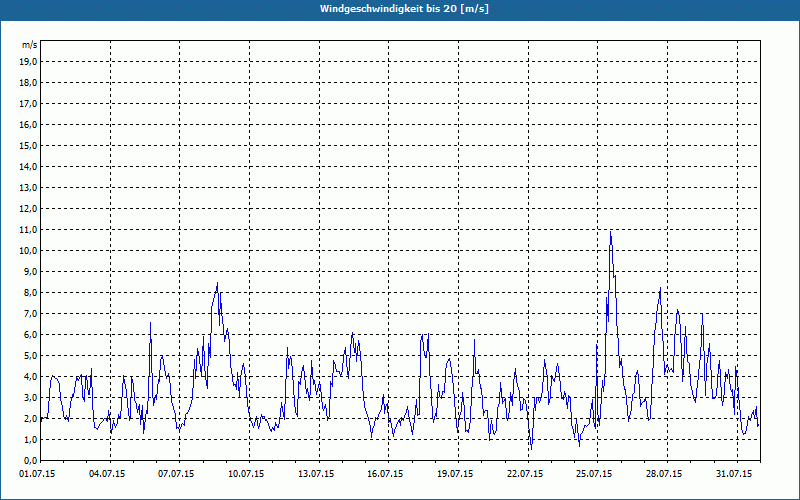Click the 13.07.15 date label
This screenshot has width=800, height=500.
(x=316, y=474)
